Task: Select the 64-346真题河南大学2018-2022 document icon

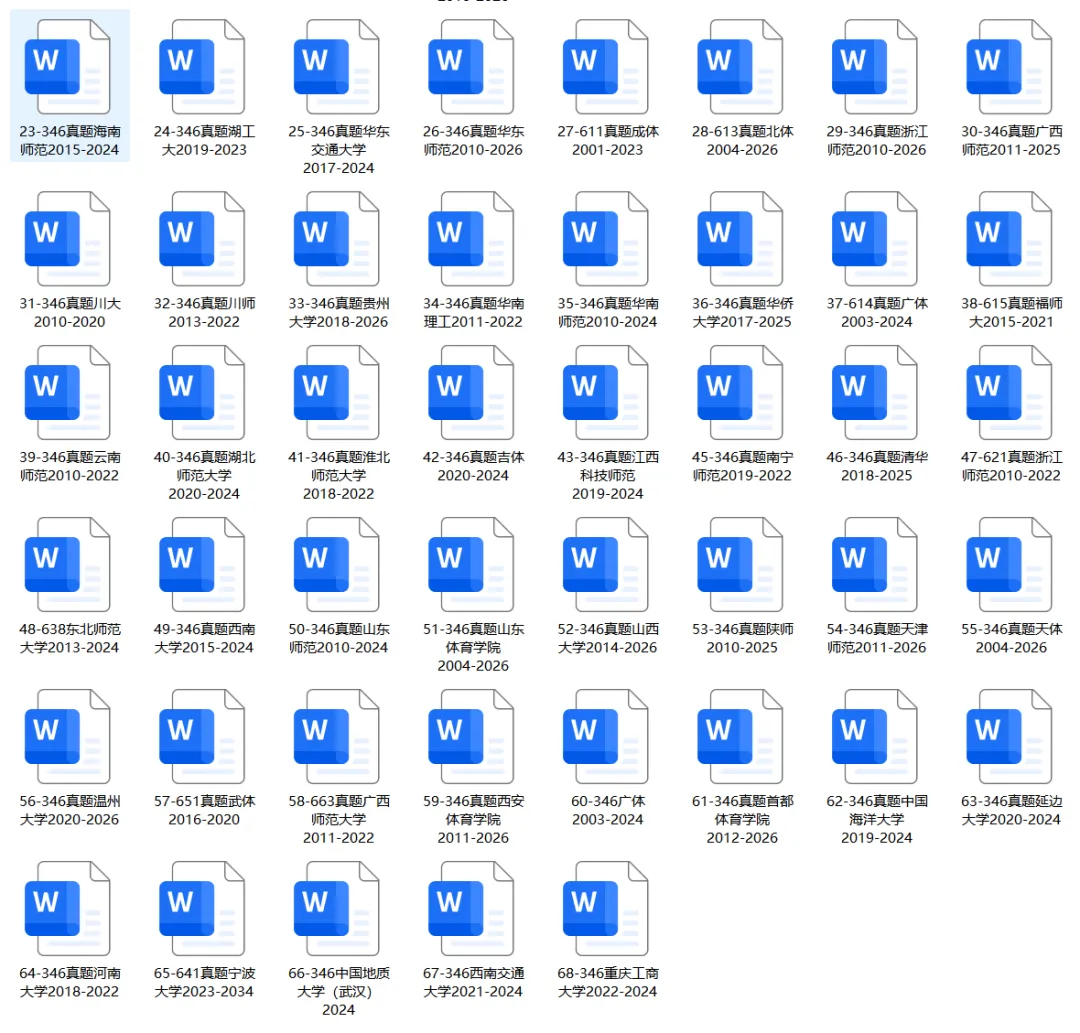Action: click(68, 909)
